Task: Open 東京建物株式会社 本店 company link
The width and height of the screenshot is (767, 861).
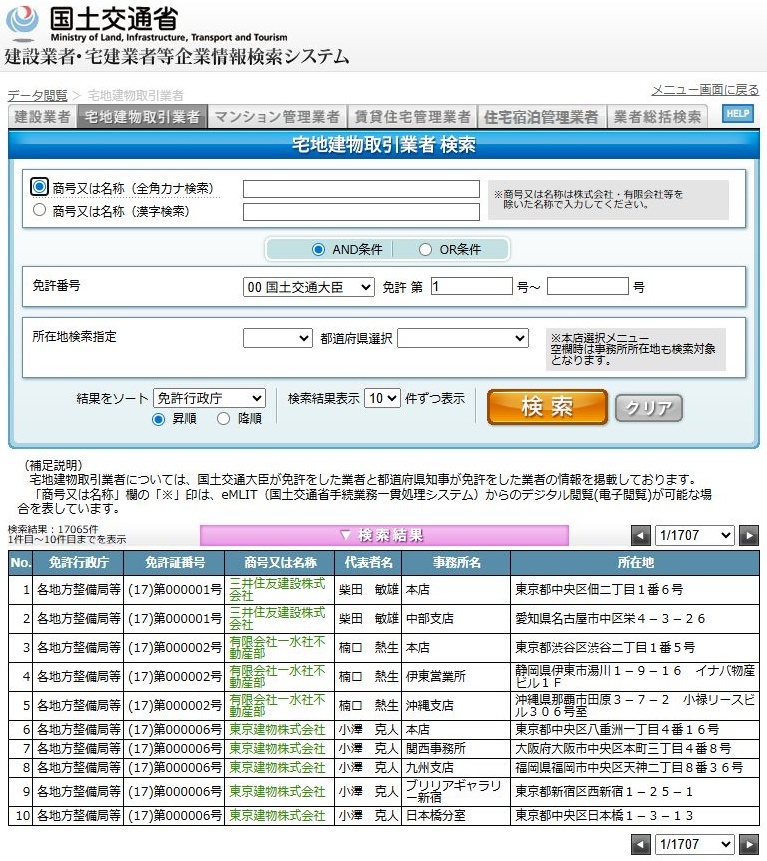Action: pyautogui.click(x=277, y=730)
